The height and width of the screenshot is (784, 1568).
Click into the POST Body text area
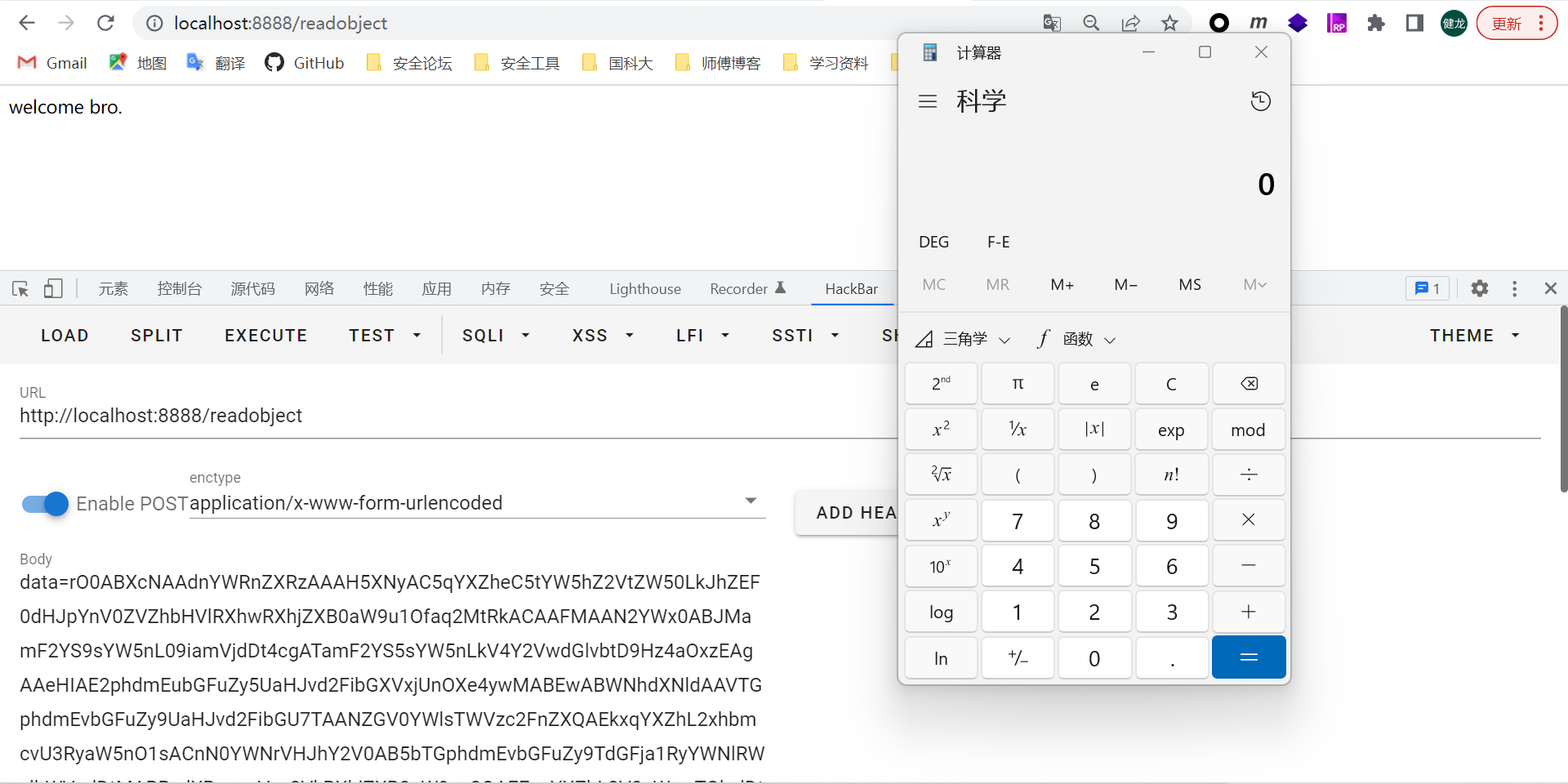[392, 676]
